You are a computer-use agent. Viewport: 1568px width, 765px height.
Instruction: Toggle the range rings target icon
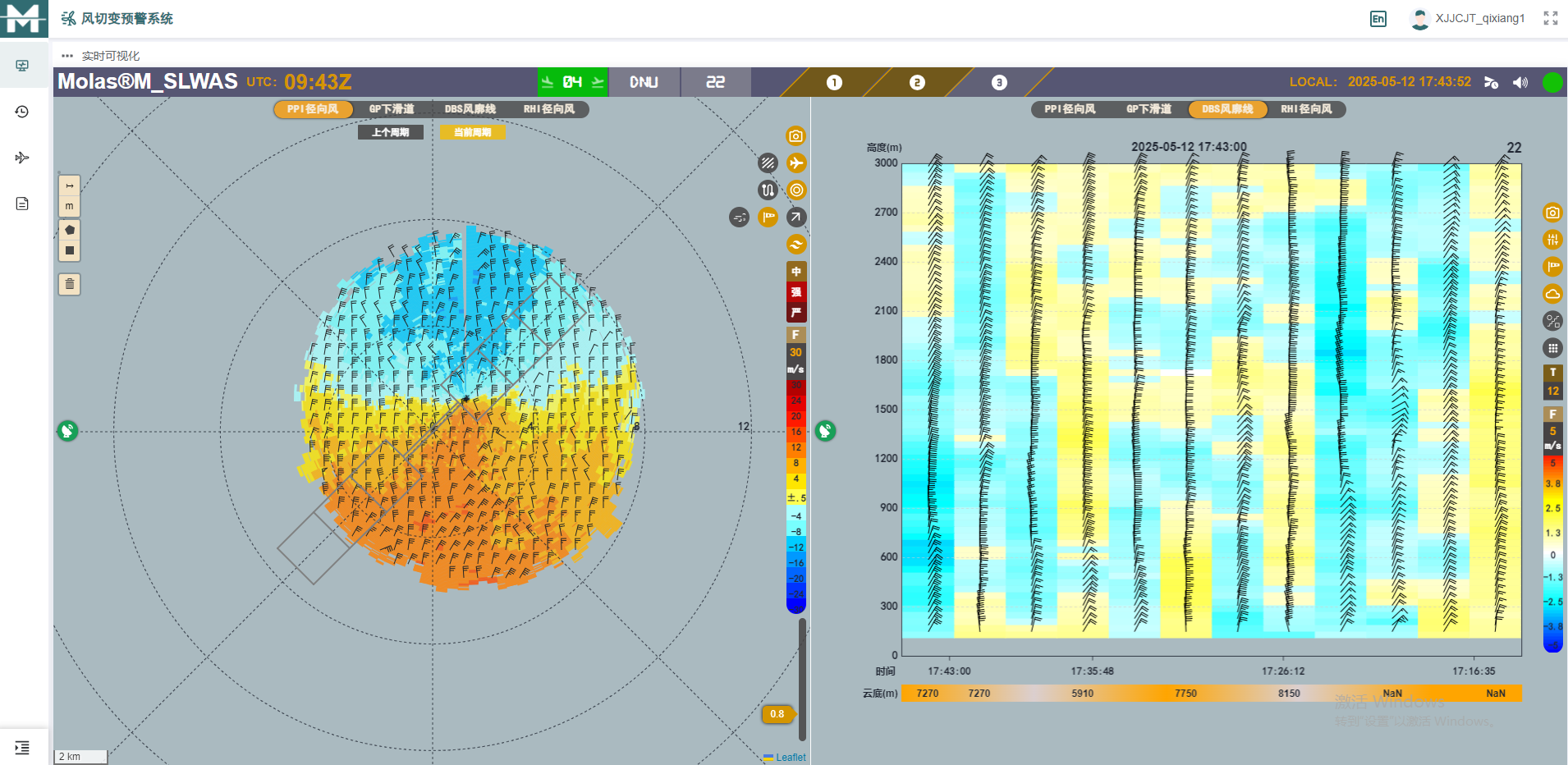point(795,190)
